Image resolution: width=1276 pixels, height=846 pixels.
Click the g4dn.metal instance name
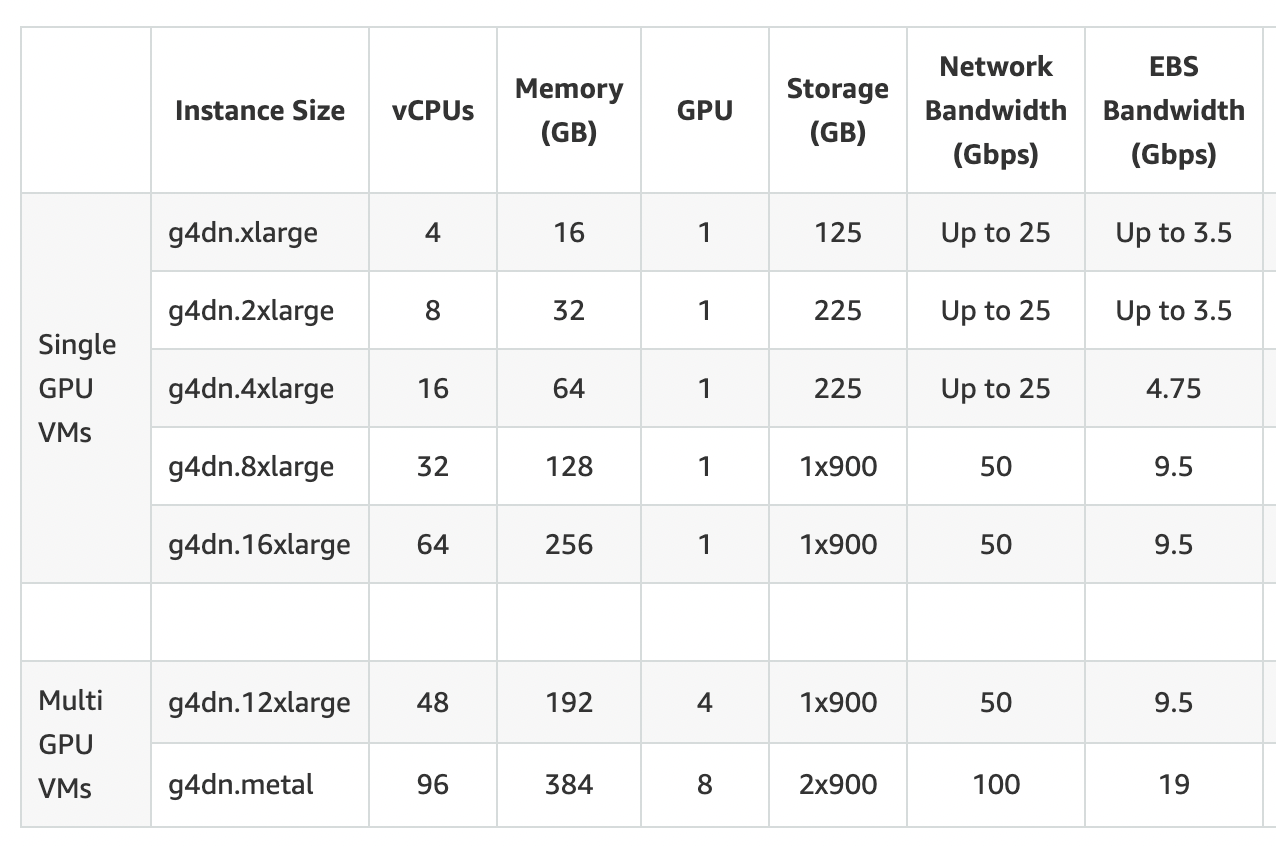click(x=240, y=785)
